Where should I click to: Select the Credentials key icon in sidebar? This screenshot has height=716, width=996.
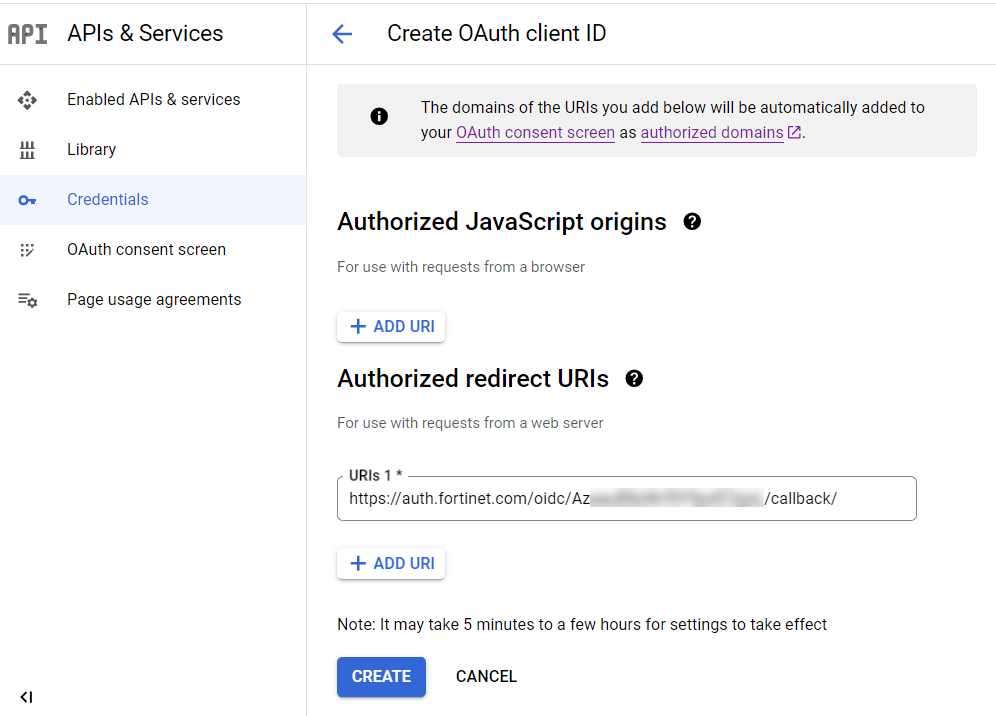point(27,199)
